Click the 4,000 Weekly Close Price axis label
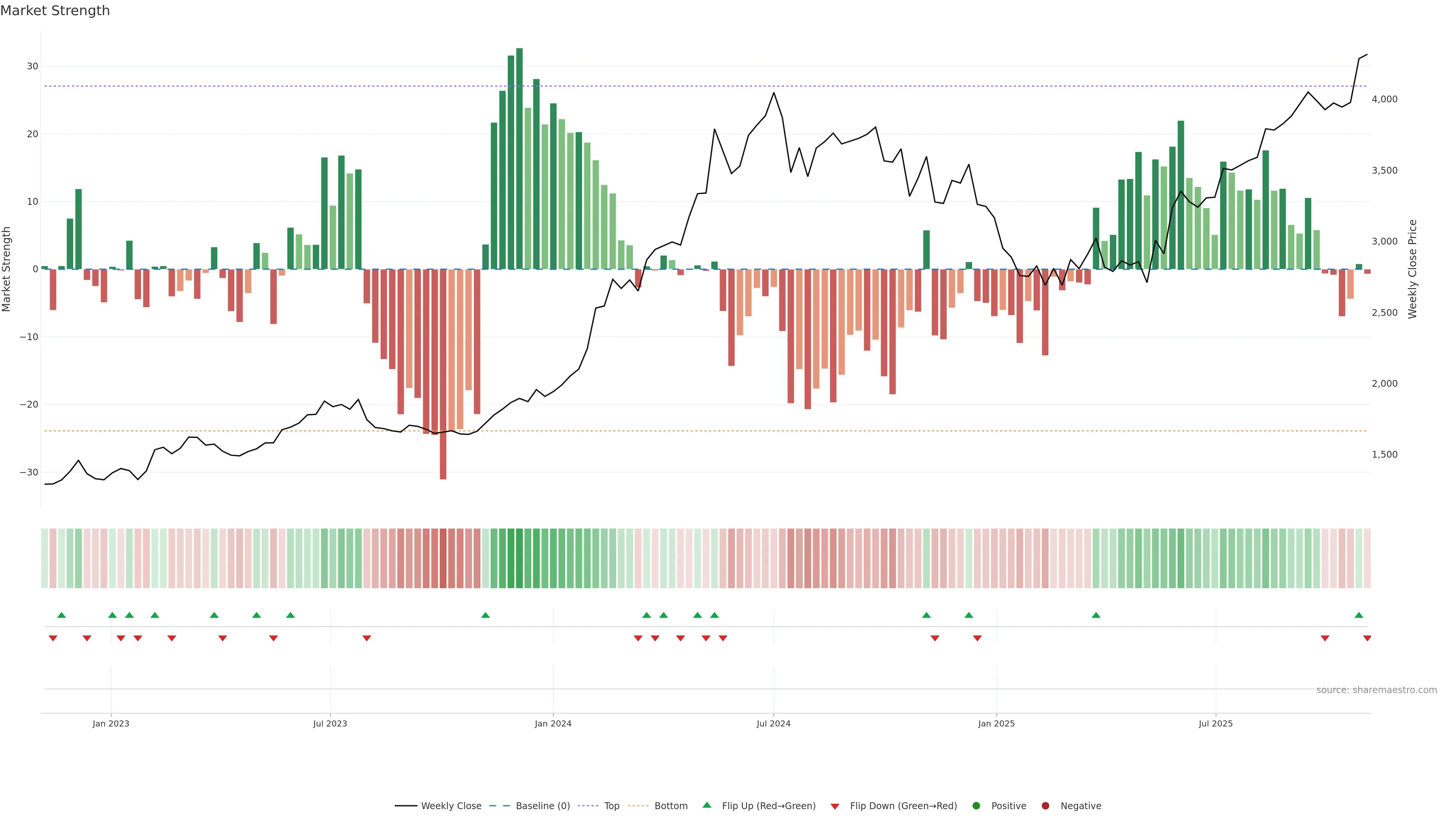 click(x=1384, y=99)
